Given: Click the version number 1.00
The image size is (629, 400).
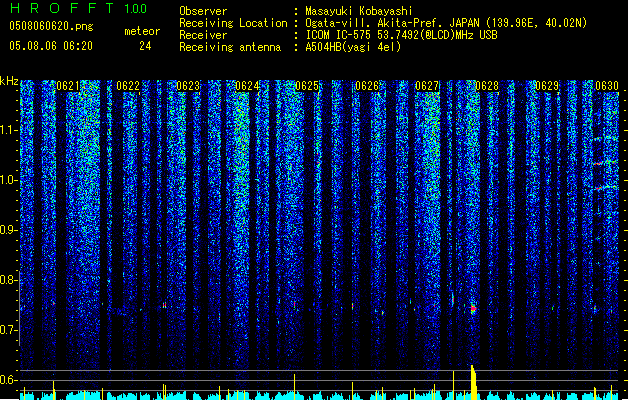Looking at the screenshot, I should tap(136, 9).
